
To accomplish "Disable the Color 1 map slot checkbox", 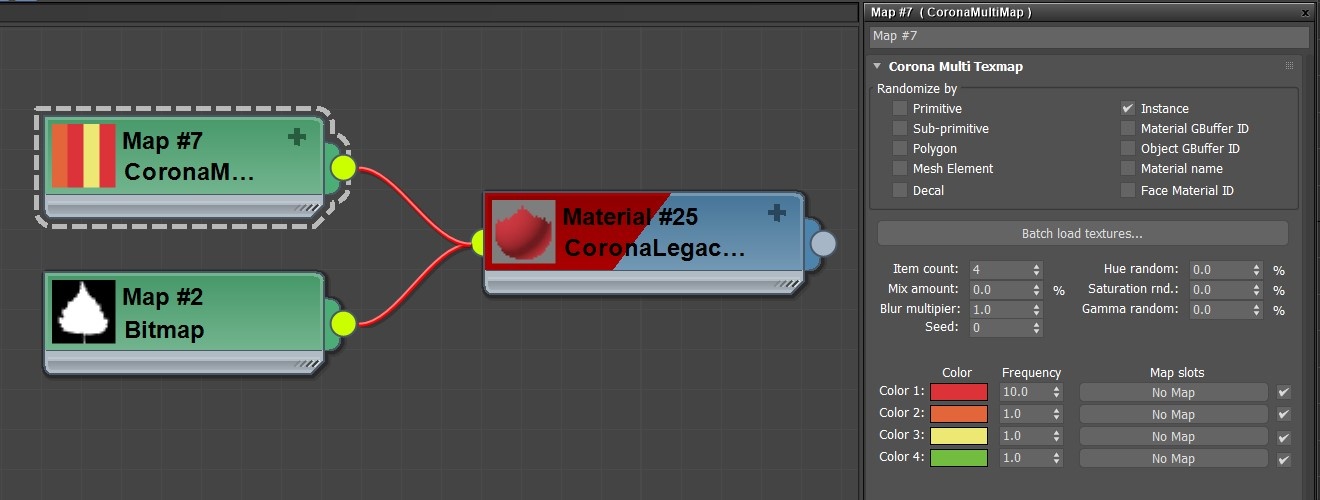I will pos(1284,392).
